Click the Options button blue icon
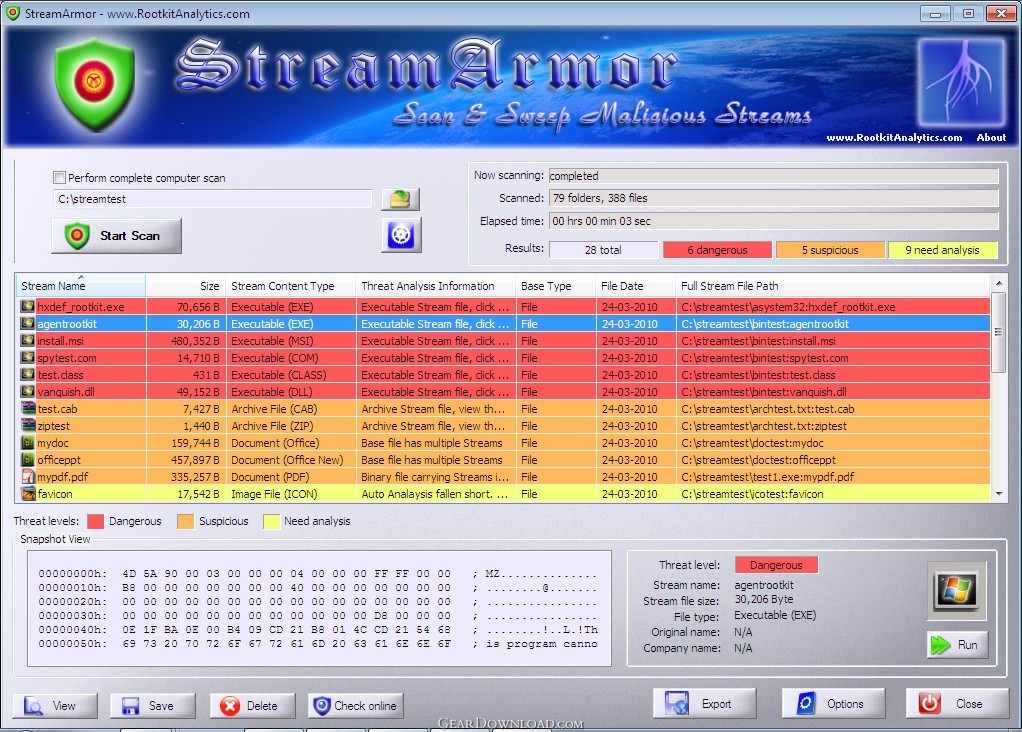Viewport: 1022px width, 732px height. (x=806, y=704)
